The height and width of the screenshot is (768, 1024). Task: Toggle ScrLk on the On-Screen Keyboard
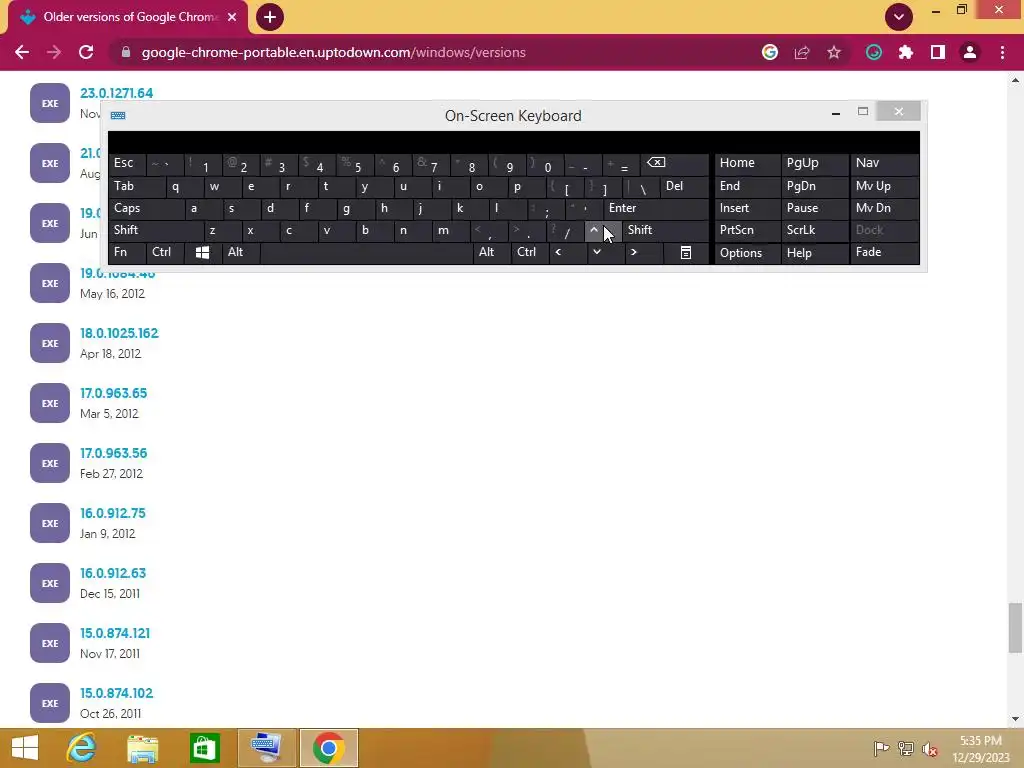(x=814, y=231)
